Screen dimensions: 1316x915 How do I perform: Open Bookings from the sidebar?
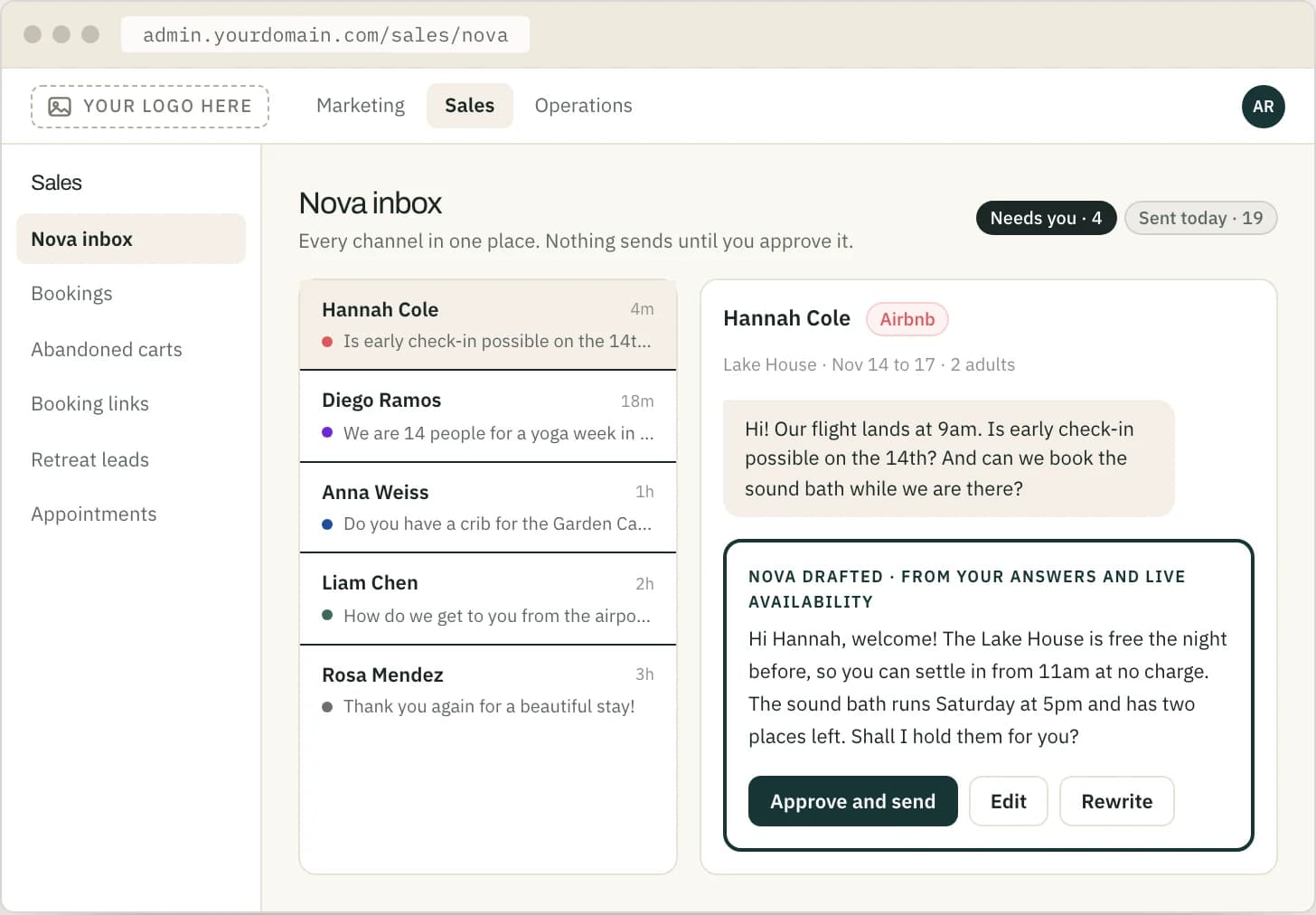click(x=72, y=294)
